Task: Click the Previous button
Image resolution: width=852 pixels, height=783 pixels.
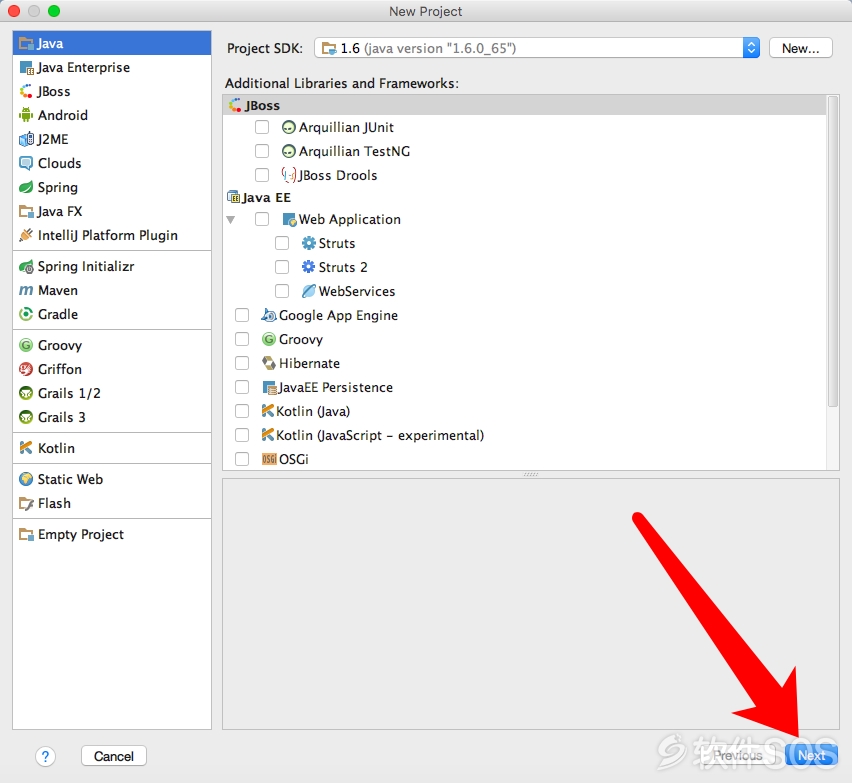Action: (737, 755)
